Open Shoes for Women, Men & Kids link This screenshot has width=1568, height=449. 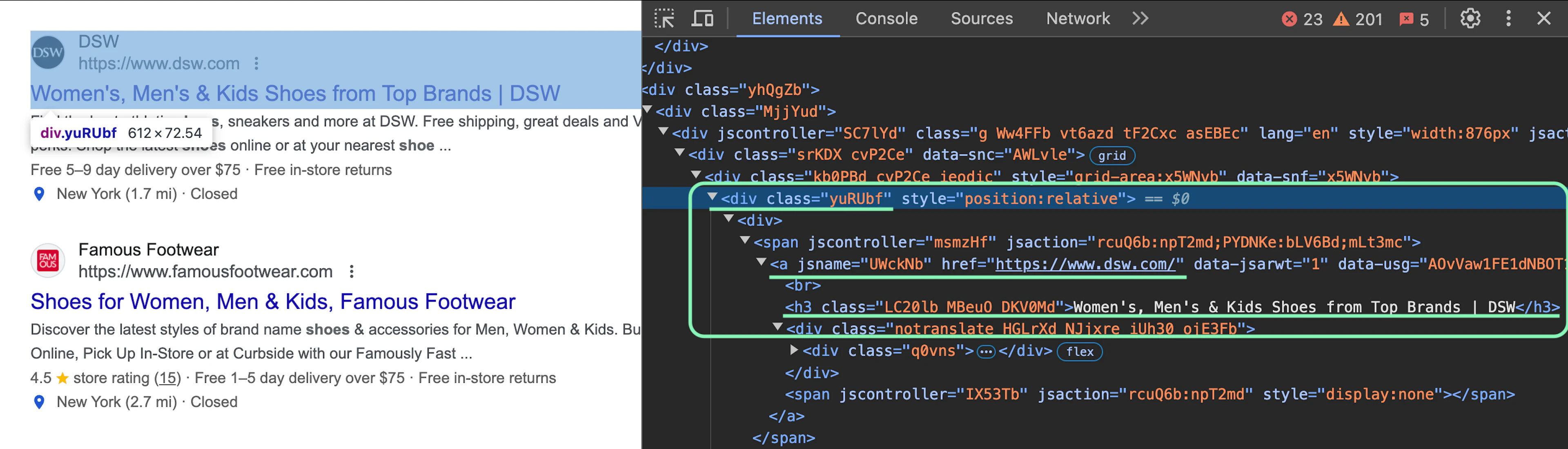(x=273, y=302)
